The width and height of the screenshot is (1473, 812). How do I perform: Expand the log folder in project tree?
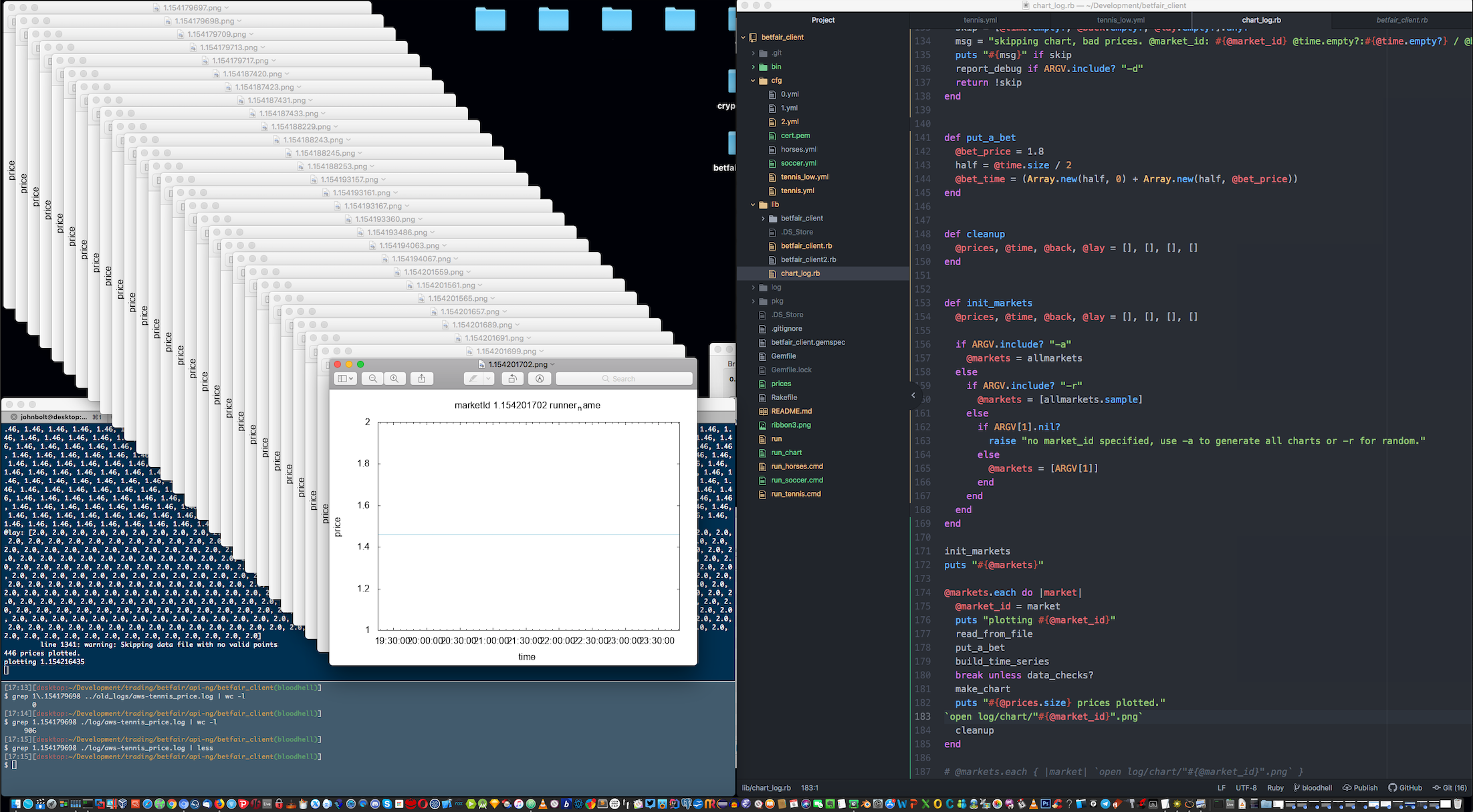pyautogui.click(x=753, y=287)
